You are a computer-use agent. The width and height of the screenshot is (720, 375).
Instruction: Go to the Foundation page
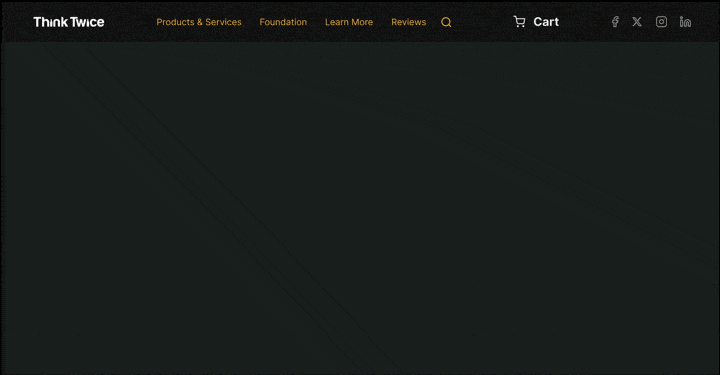coord(283,22)
